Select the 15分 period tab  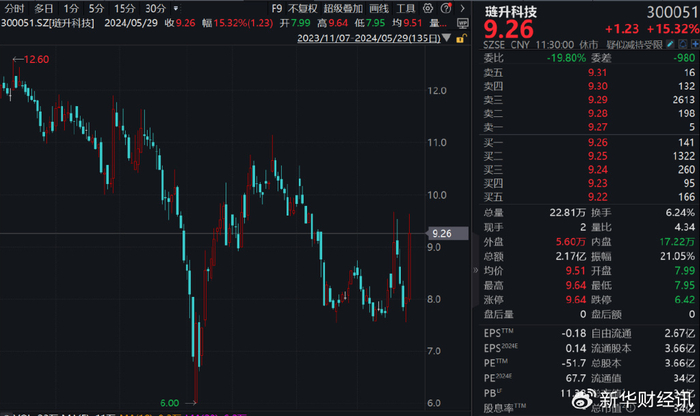pos(125,8)
